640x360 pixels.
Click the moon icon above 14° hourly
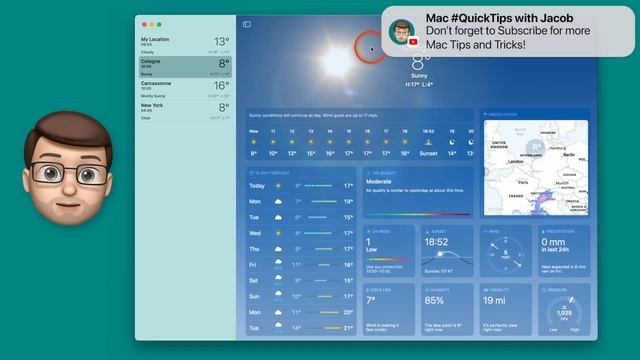click(452, 142)
